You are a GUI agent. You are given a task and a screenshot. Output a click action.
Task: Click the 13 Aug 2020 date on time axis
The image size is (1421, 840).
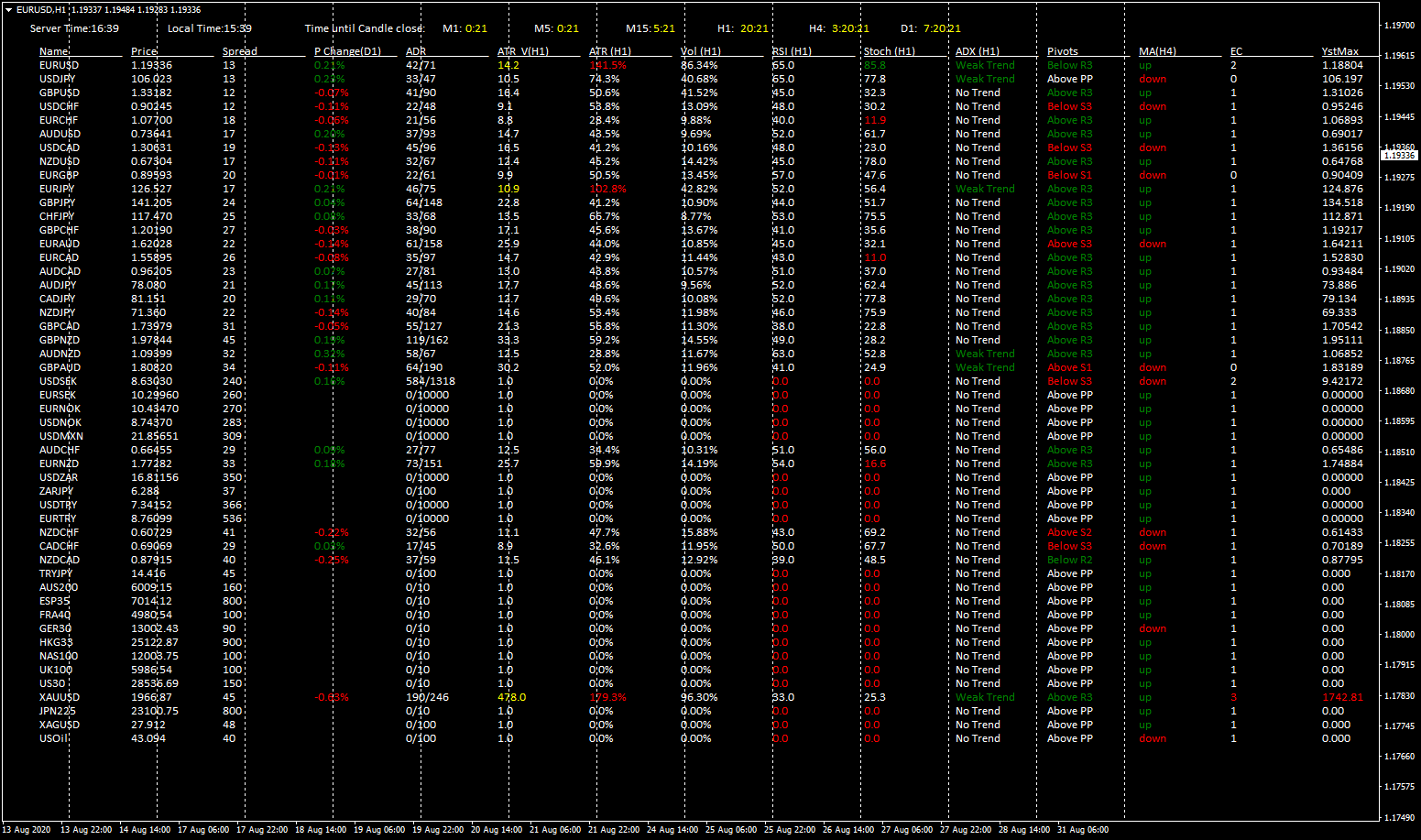pos(28,830)
